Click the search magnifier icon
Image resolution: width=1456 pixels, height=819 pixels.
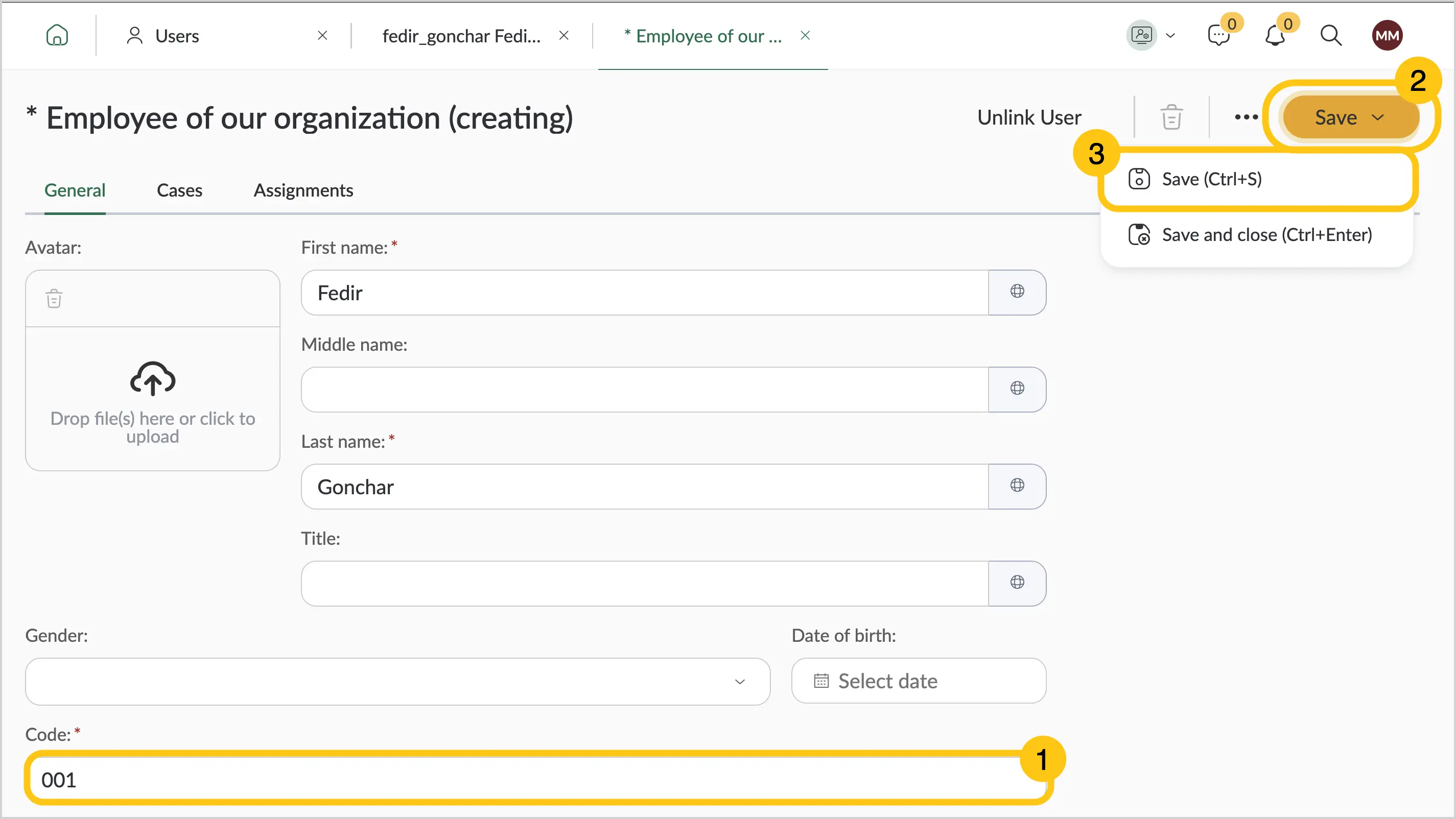tap(1330, 36)
